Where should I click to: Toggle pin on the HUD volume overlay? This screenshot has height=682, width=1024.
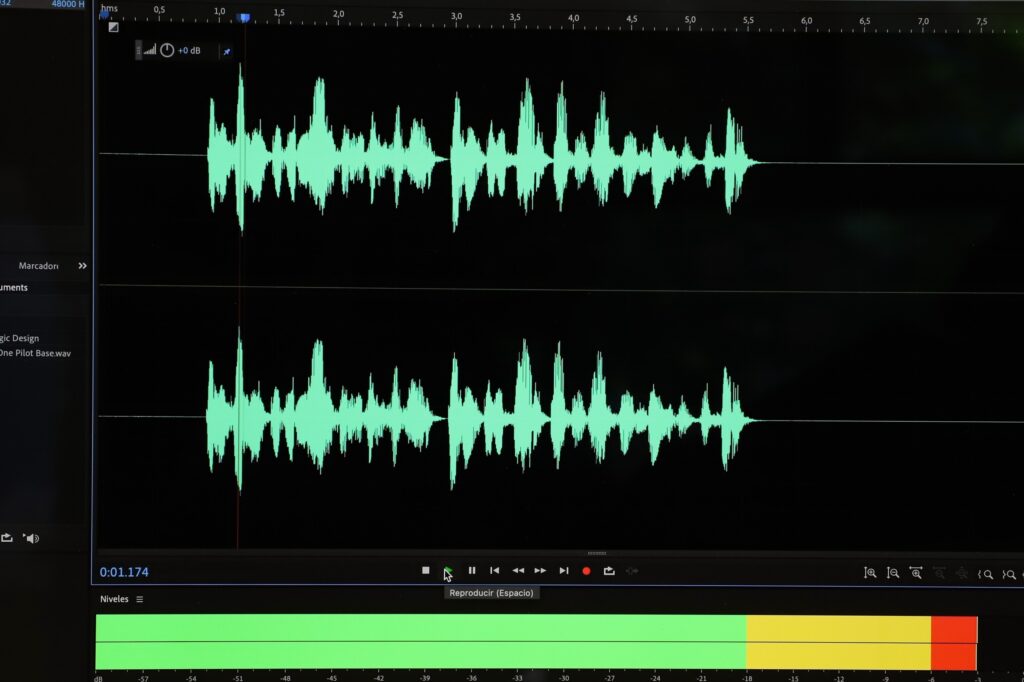pyautogui.click(x=226, y=51)
